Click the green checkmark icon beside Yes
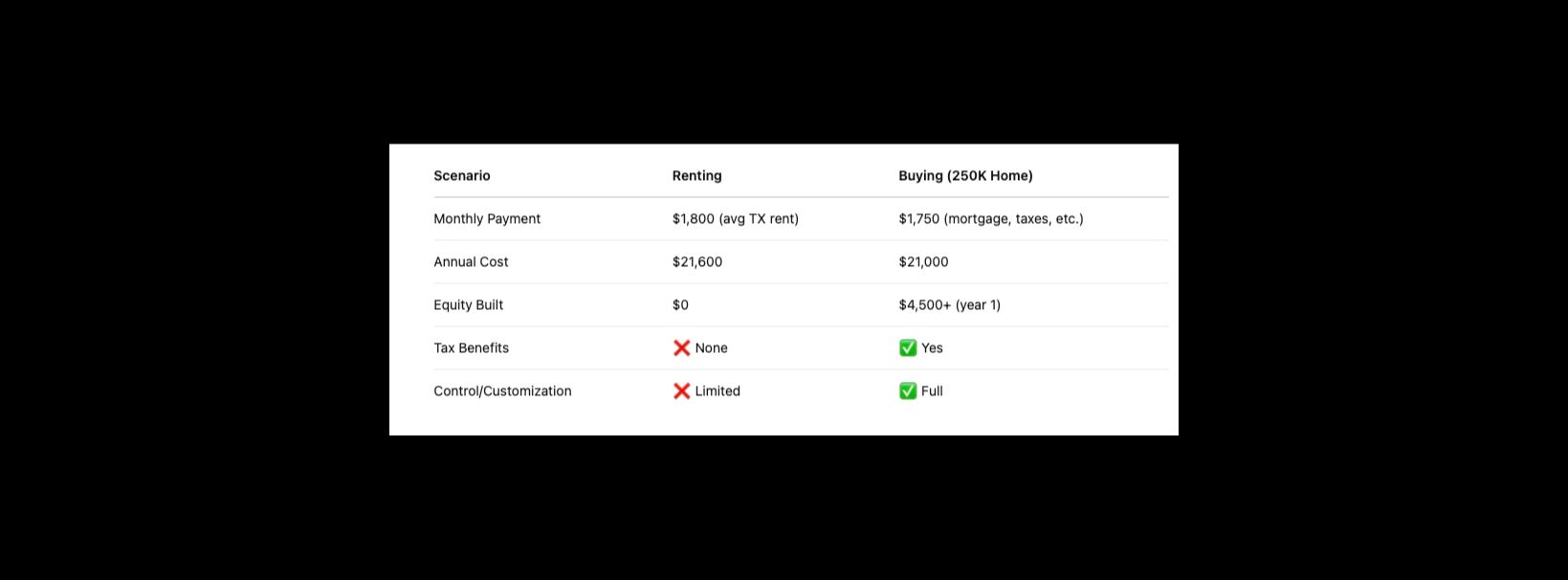Screen dimensions: 1568x580 click(908, 348)
